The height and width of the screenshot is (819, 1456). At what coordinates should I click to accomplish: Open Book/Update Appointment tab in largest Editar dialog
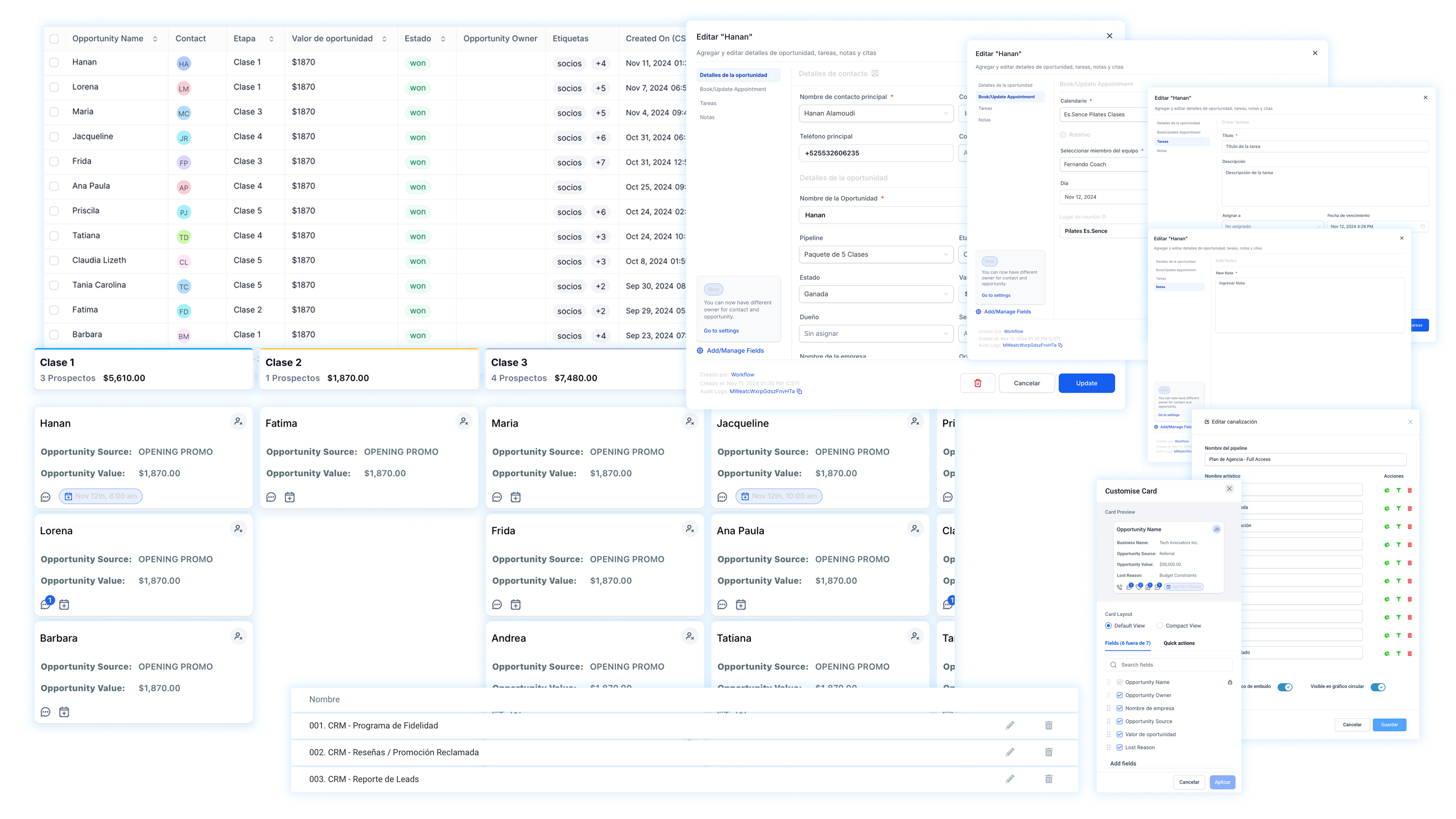(x=733, y=89)
